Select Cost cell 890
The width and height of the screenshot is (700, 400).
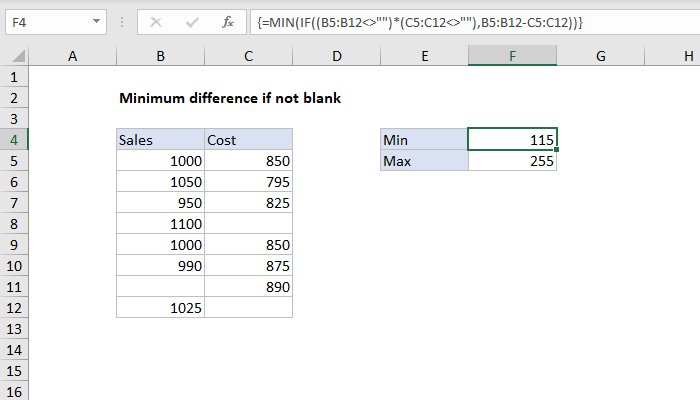pyautogui.click(x=248, y=287)
